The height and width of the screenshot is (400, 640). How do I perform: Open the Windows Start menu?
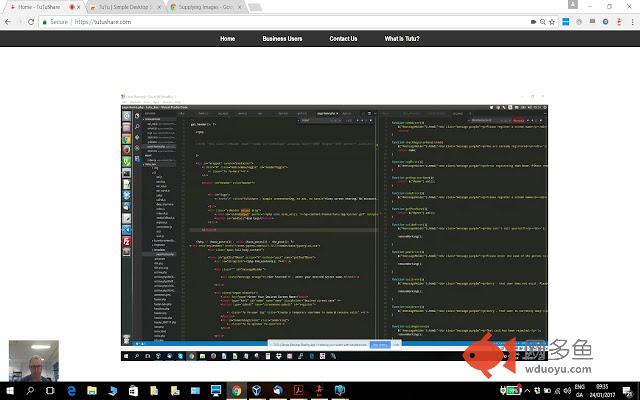10,391
